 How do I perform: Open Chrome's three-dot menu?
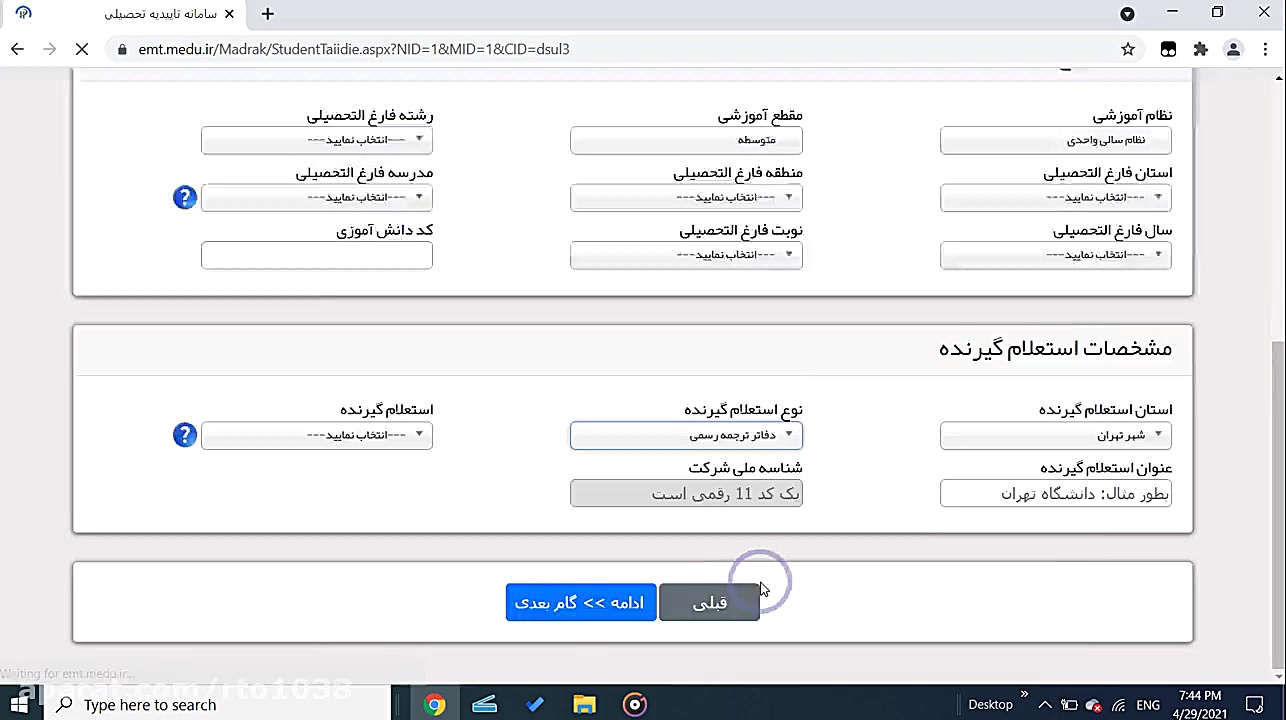pos(1264,48)
